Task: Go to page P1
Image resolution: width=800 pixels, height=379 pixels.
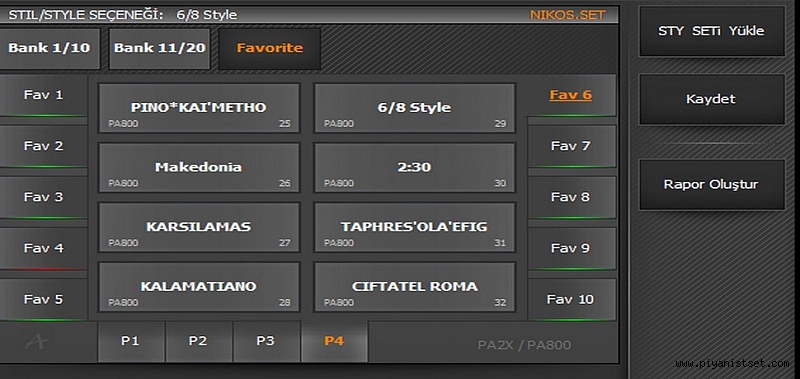Action: coord(131,341)
